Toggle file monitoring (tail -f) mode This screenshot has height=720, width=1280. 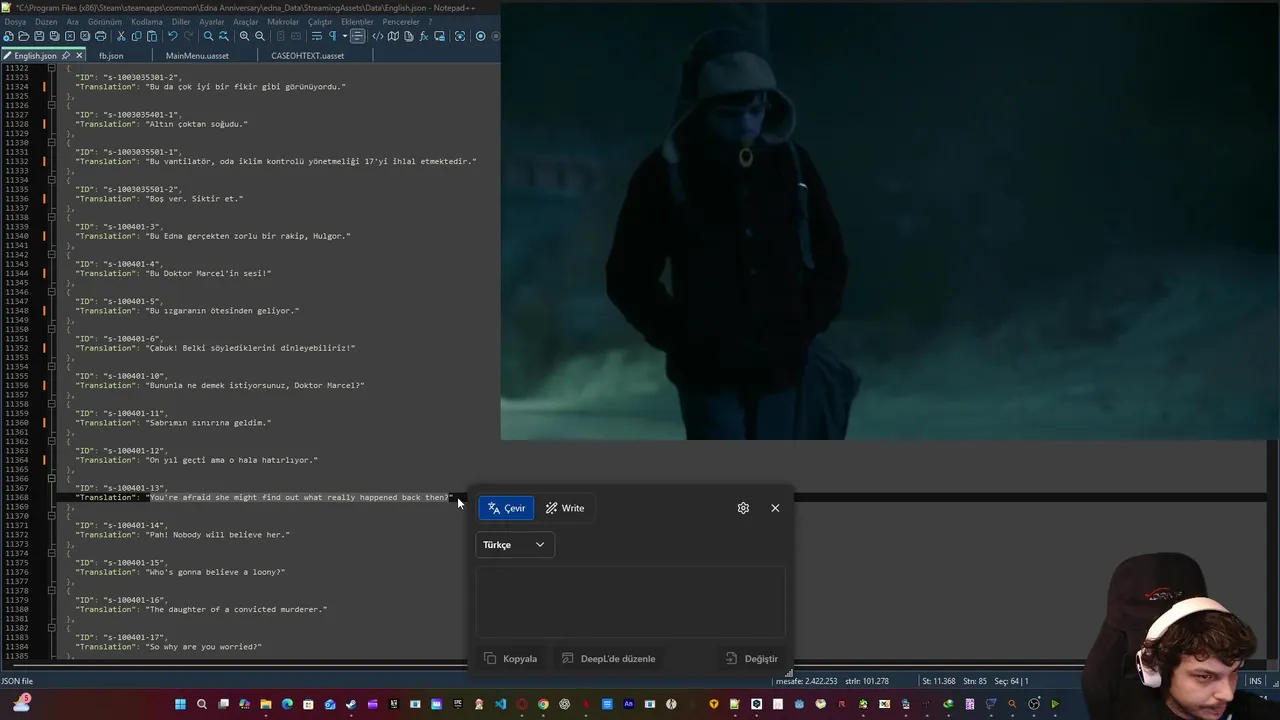461,36
